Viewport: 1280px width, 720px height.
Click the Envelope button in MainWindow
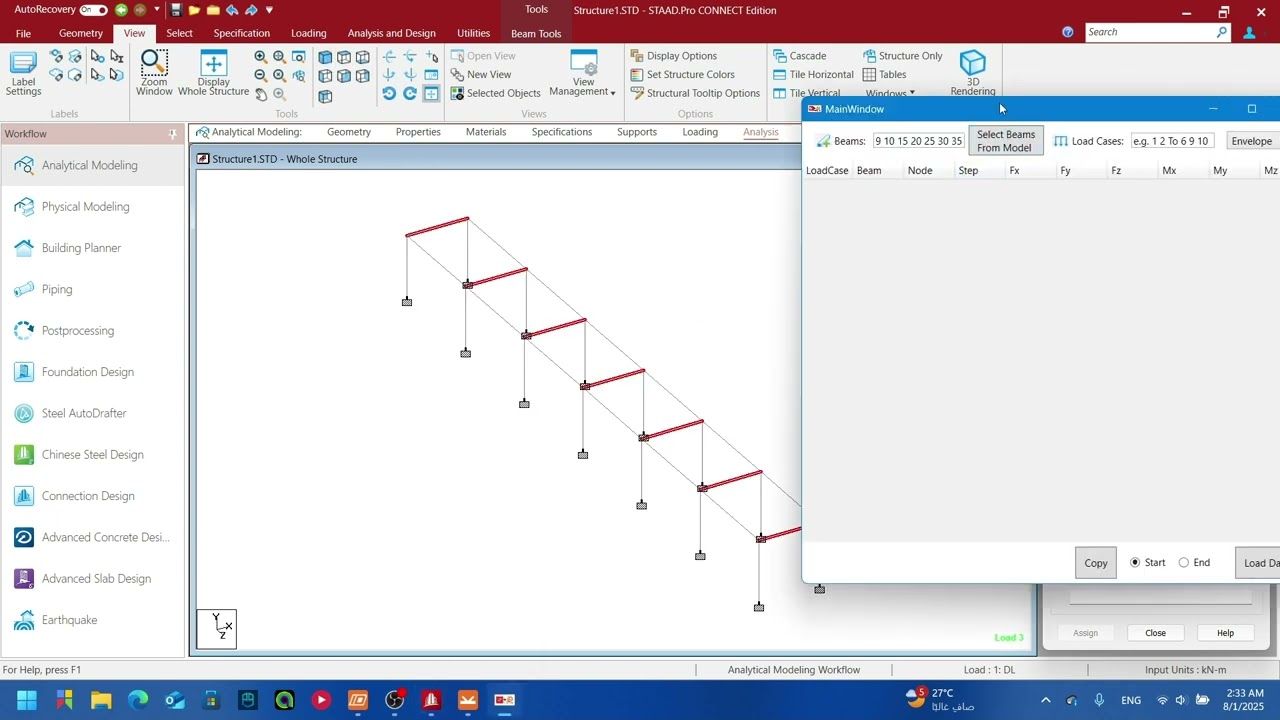tap(1252, 141)
